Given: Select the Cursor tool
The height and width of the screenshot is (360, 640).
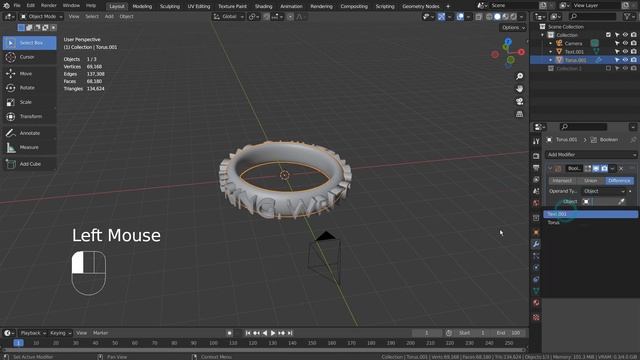Looking at the screenshot, I should (x=29, y=57).
